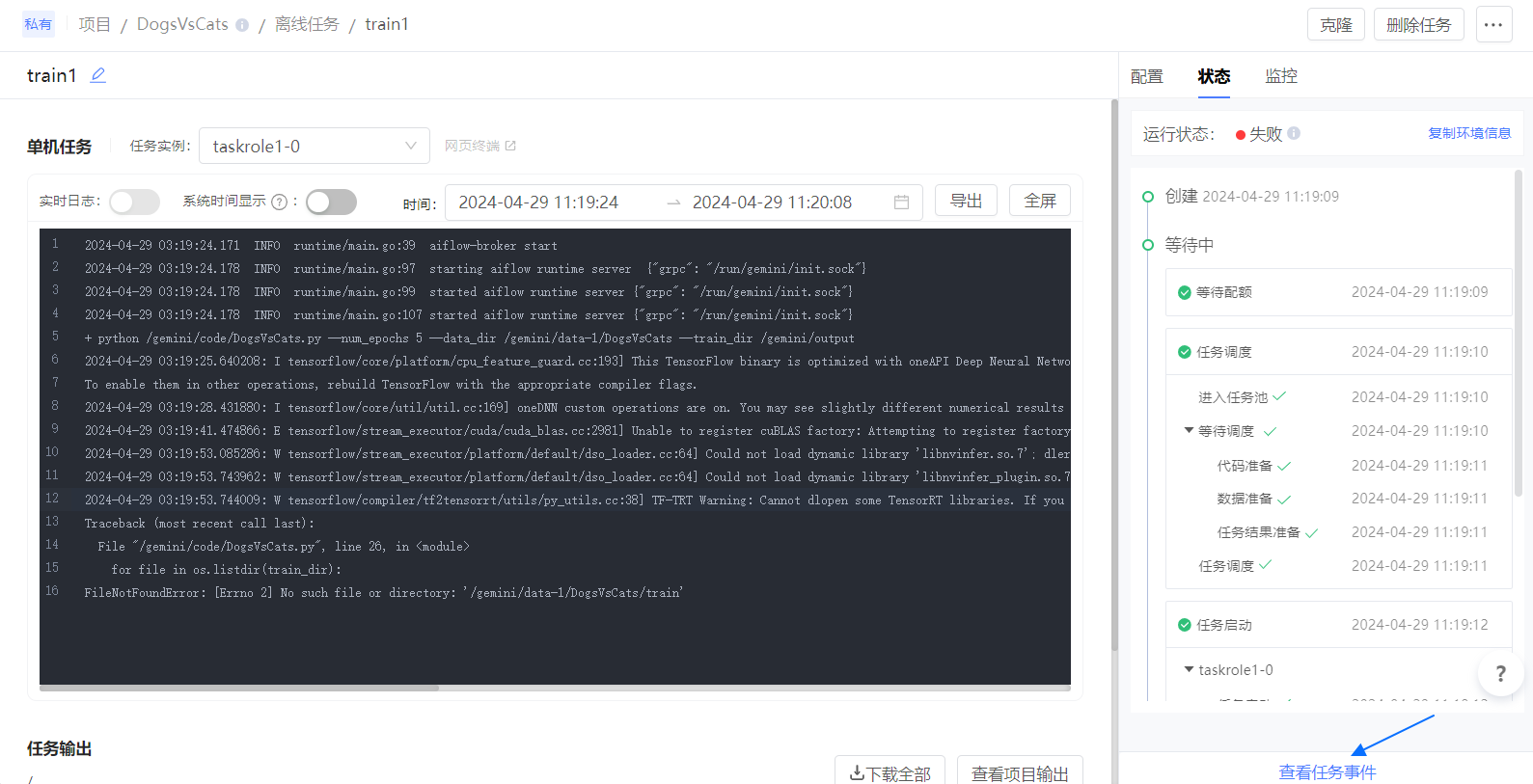
Task: Switch to the 监控 tab
Action: click(x=1280, y=76)
